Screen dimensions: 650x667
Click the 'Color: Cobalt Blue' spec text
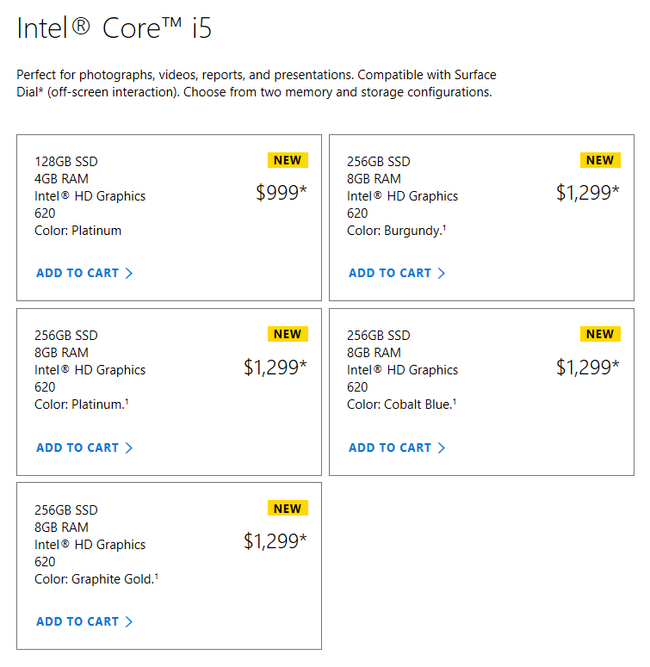(x=401, y=404)
